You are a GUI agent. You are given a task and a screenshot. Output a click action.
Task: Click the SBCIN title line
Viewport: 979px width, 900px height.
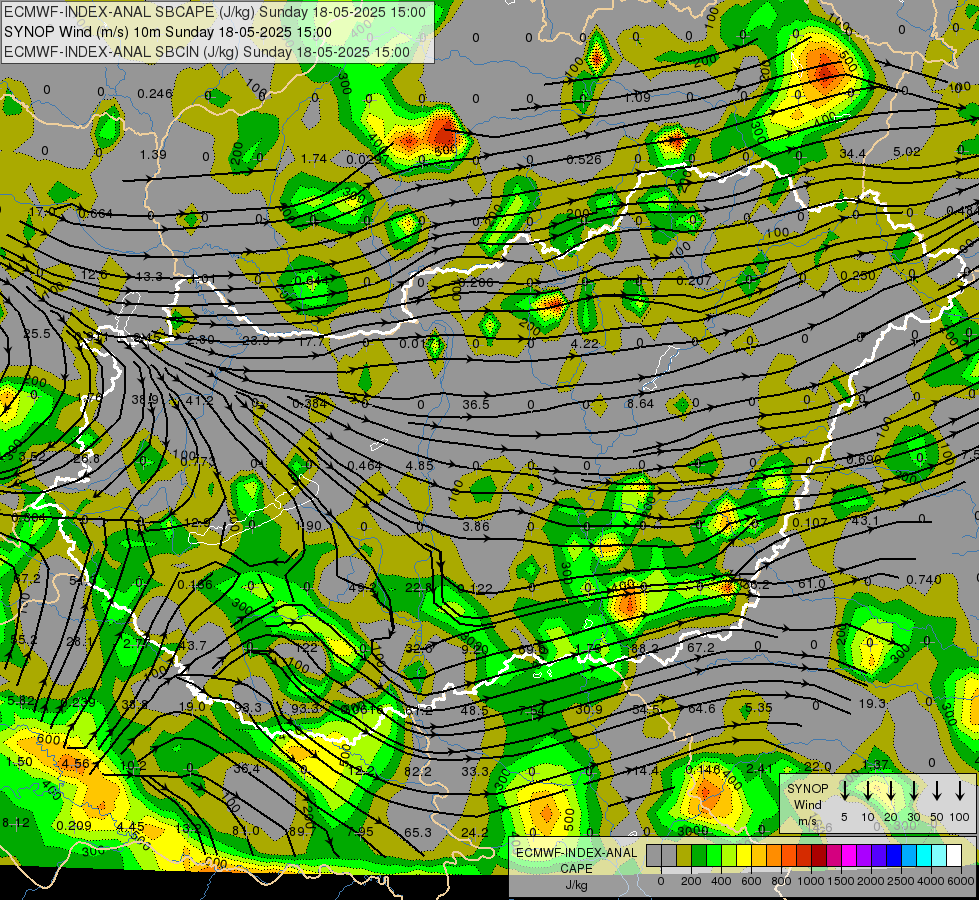point(207,52)
